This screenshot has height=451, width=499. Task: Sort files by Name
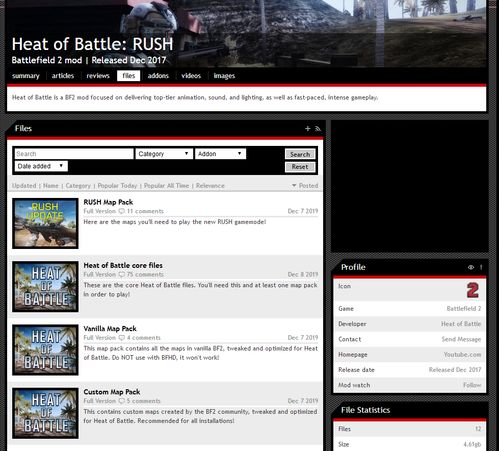click(x=51, y=186)
